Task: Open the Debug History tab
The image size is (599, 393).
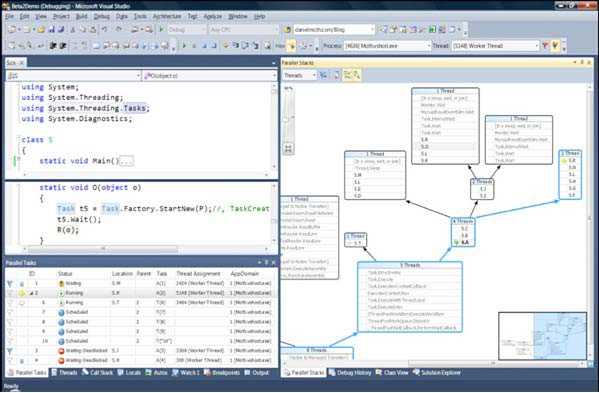Action: pos(350,372)
